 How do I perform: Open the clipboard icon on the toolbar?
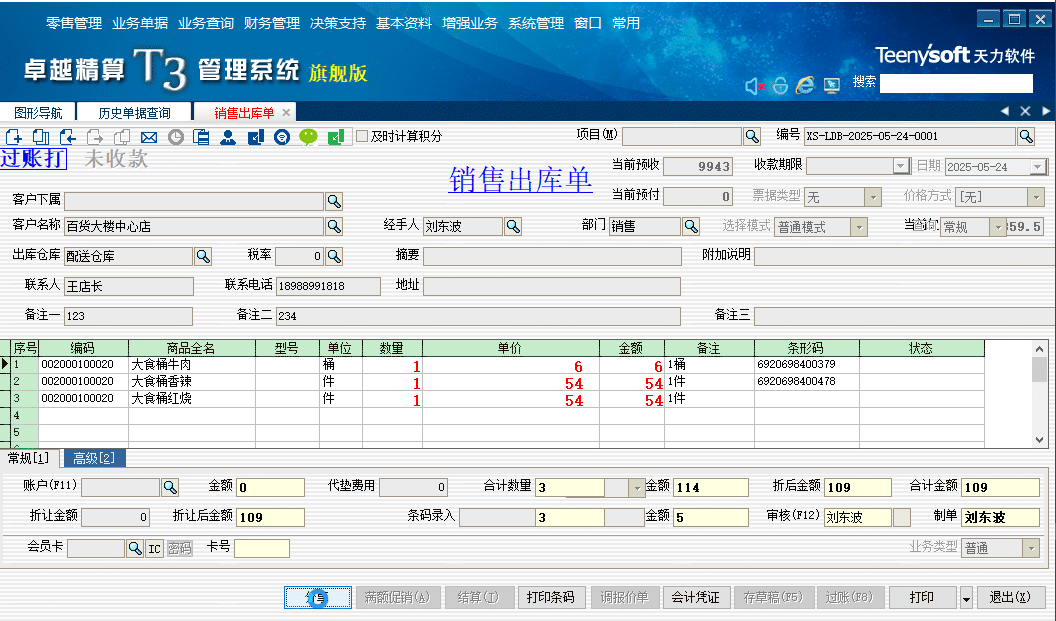200,136
